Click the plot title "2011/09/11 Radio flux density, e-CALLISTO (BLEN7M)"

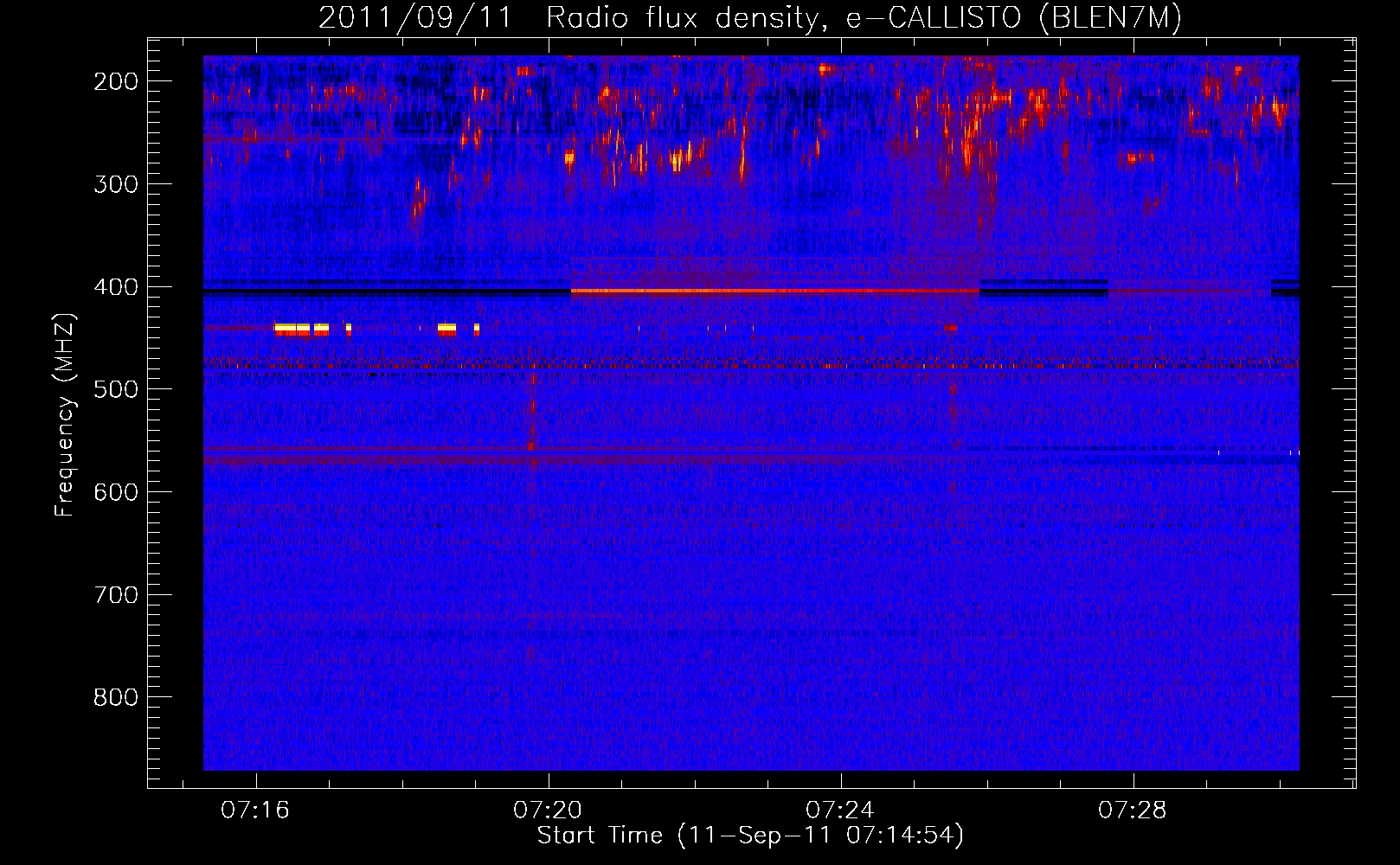[750, 18]
